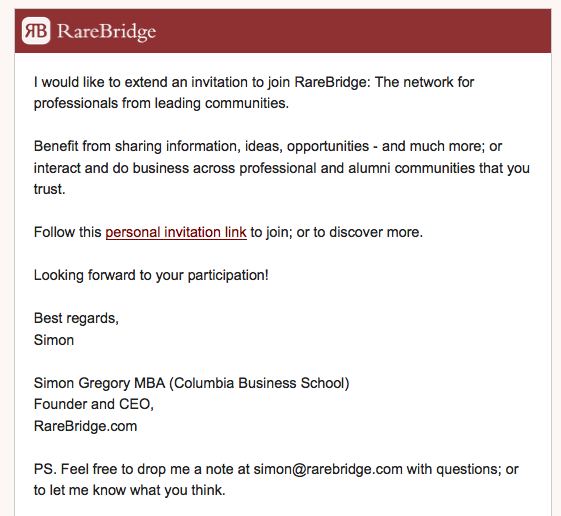Screen dimensions: 561x516
Task: Click the "I would like to extend" sentence
Action: coord(254,82)
